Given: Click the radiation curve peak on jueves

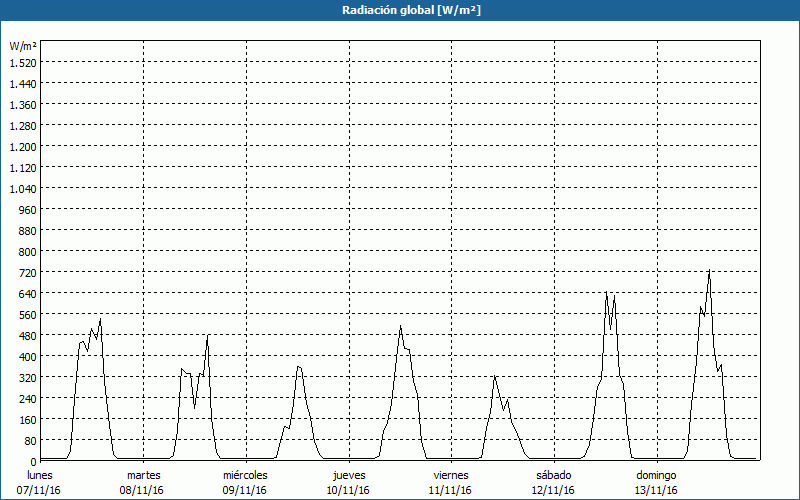Looking at the screenshot, I should 401,326.
